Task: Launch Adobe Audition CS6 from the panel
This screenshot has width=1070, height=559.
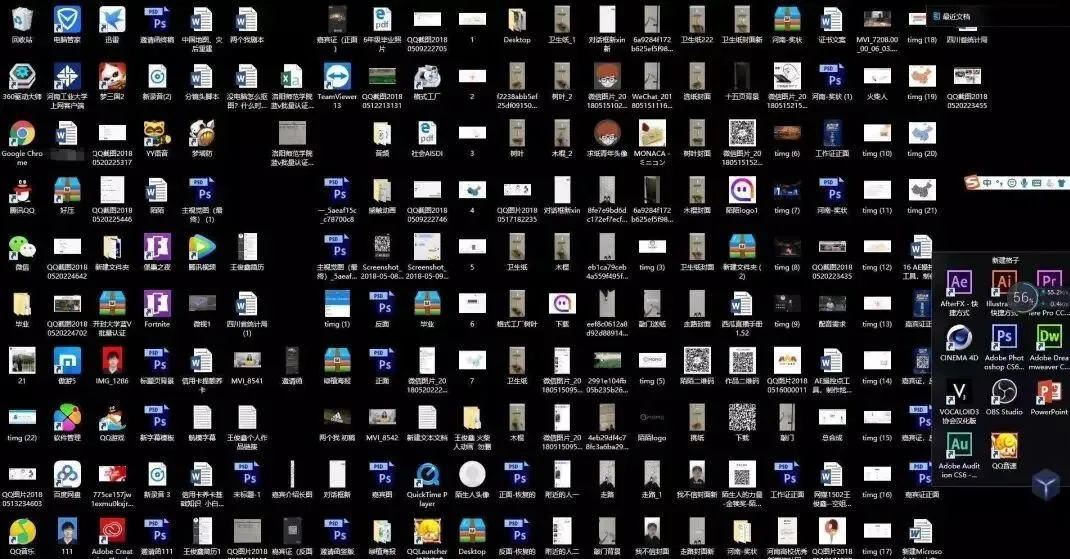Action: pyautogui.click(x=959, y=446)
